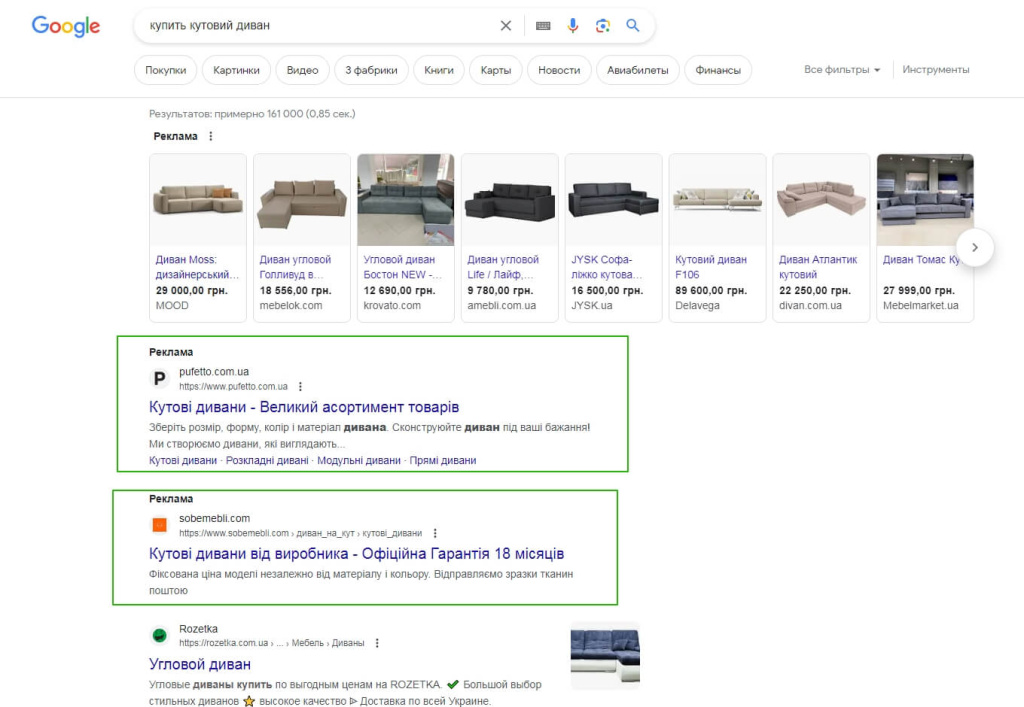
Task: Select the Новости filter tab
Action: tap(559, 70)
